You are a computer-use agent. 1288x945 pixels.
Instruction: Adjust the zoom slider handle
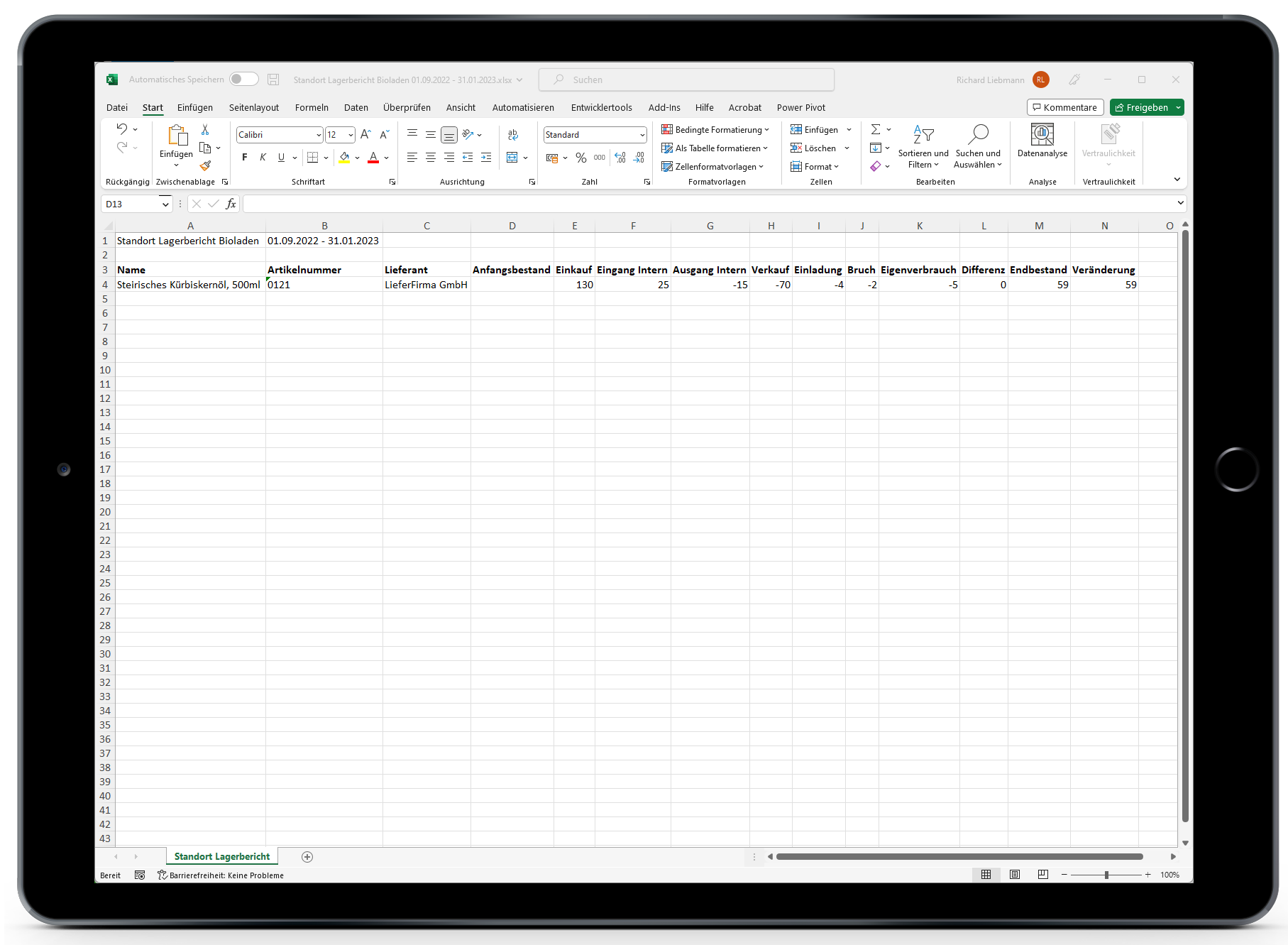(x=1106, y=875)
